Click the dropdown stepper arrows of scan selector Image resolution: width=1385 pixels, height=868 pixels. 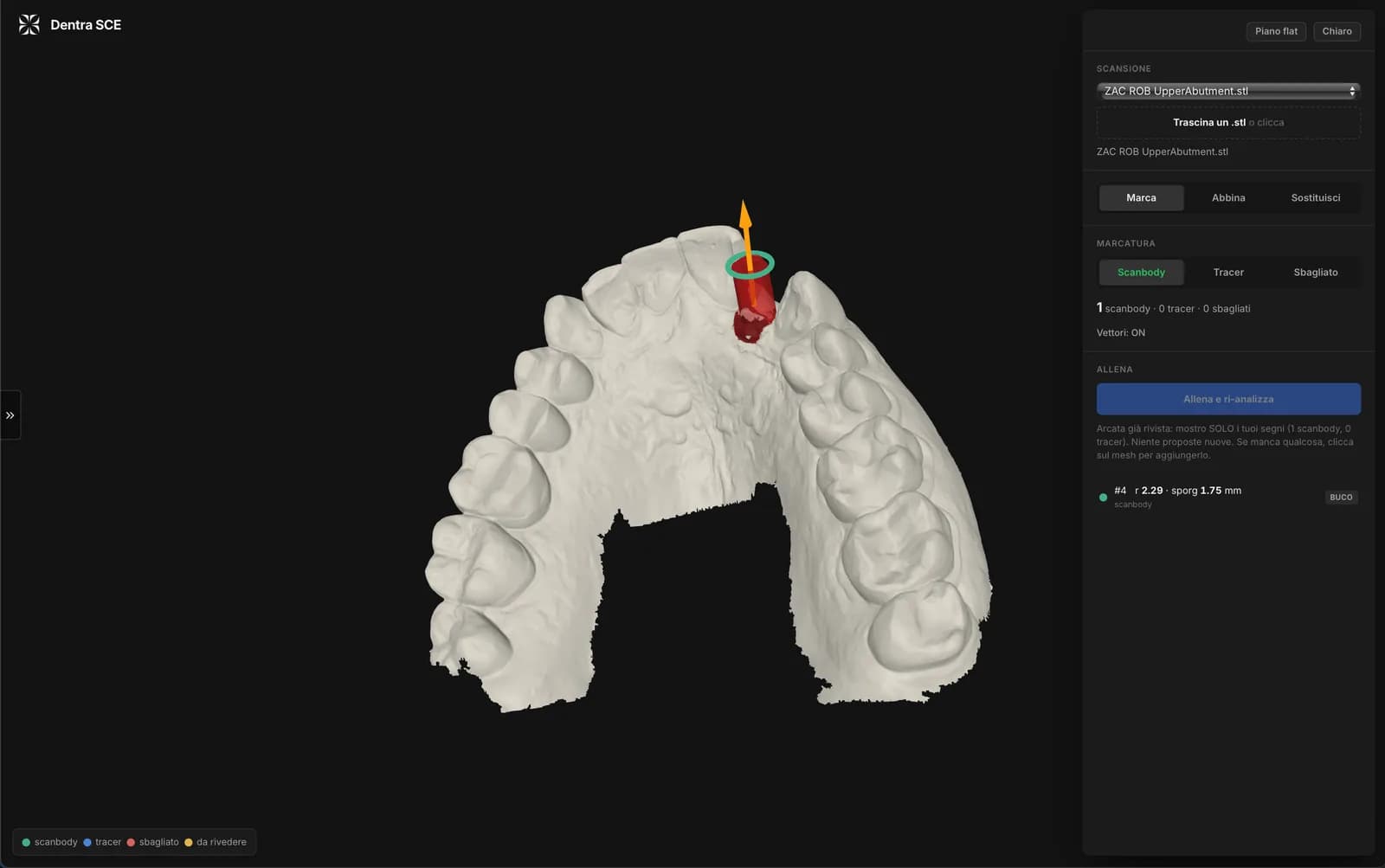click(1352, 91)
